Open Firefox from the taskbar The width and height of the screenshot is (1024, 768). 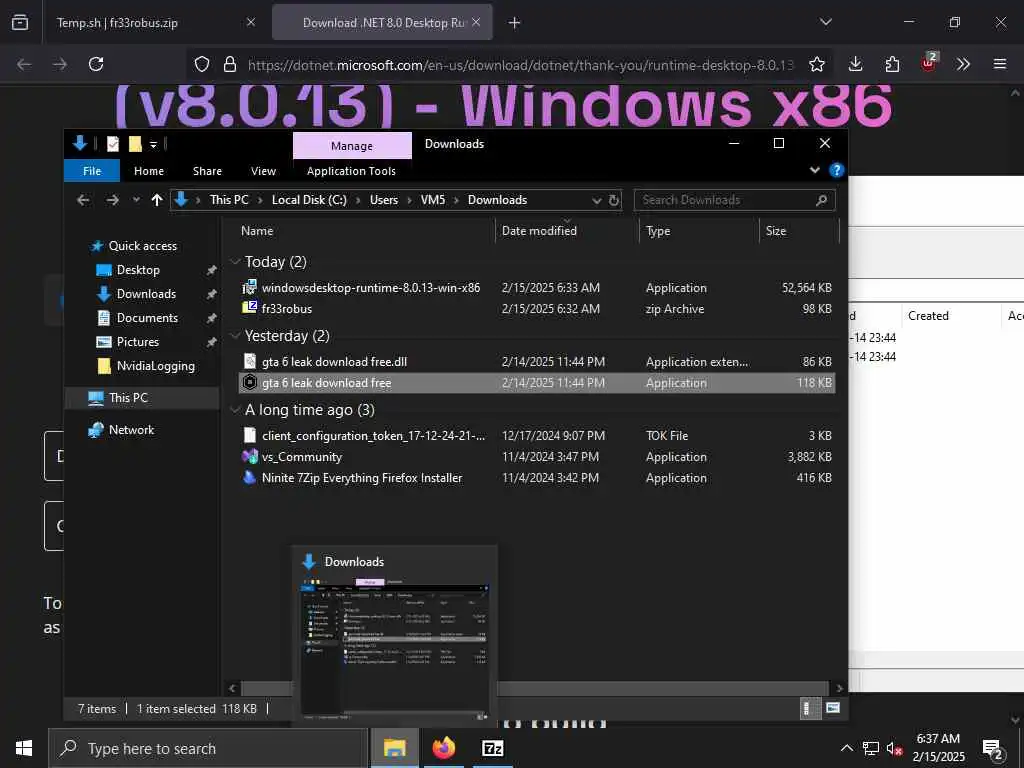coord(443,748)
